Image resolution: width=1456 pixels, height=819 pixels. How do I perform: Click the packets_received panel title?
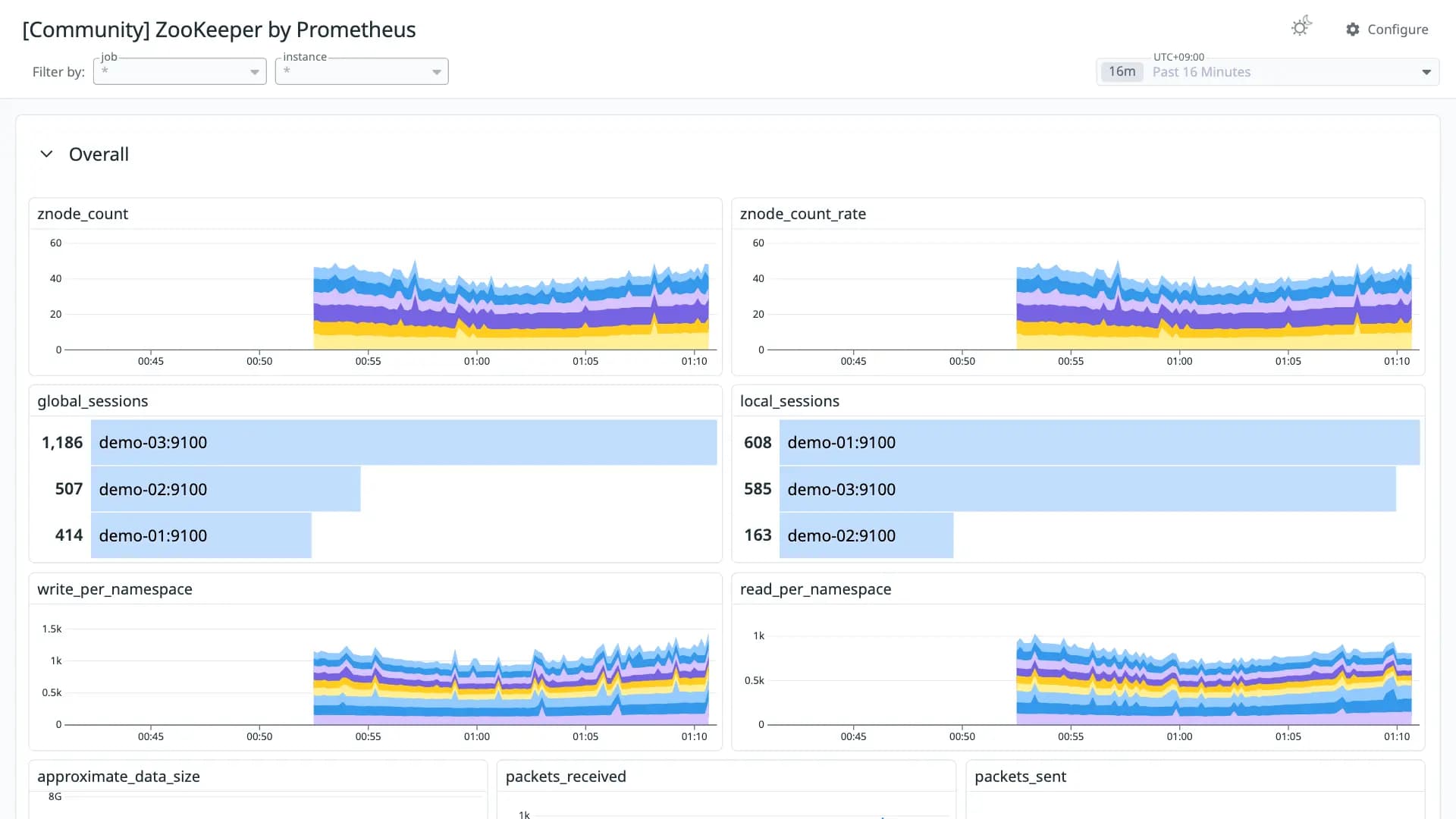[x=566, y=777]
